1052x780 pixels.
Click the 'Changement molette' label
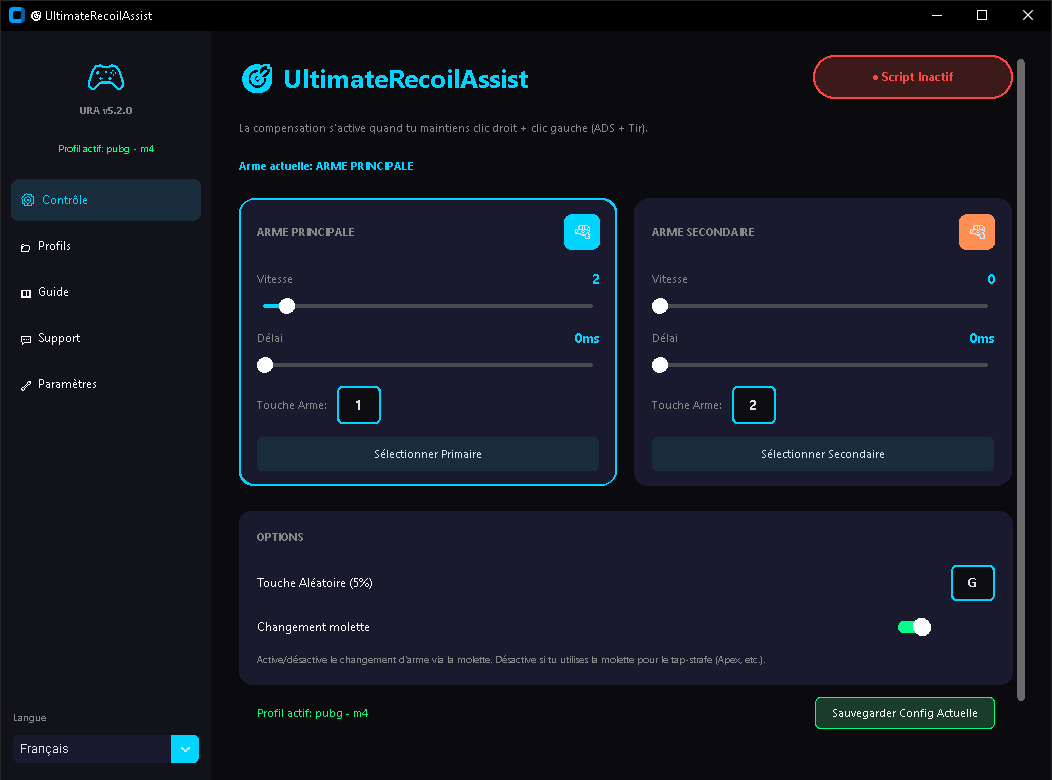(313, 627)
